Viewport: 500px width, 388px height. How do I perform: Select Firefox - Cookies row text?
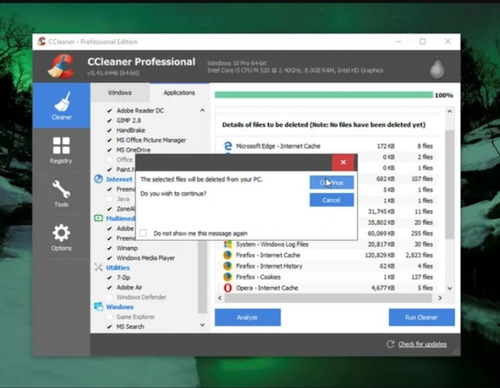point(258,277)
